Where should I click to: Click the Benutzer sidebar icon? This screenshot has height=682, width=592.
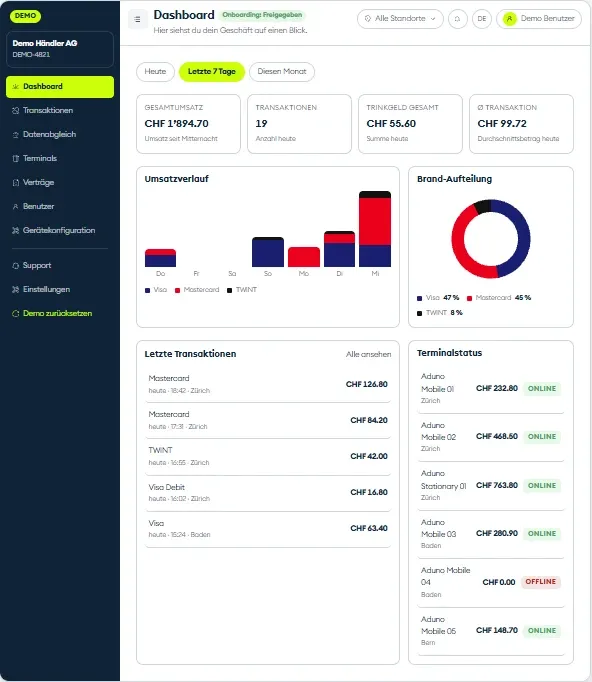click(x=16, y=207)
